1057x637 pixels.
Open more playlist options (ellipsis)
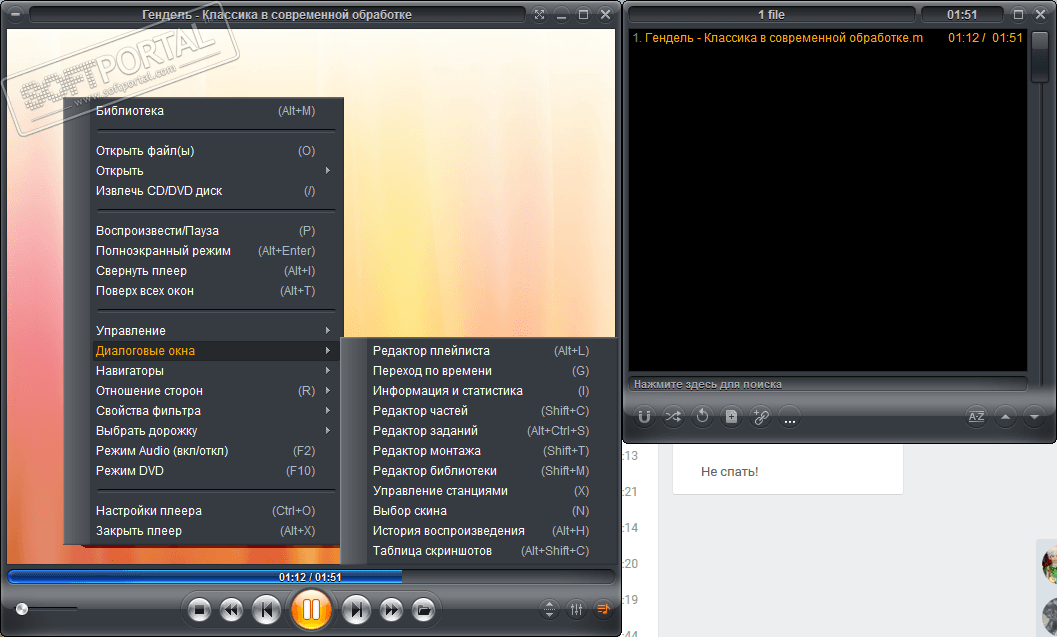point(790,417)
